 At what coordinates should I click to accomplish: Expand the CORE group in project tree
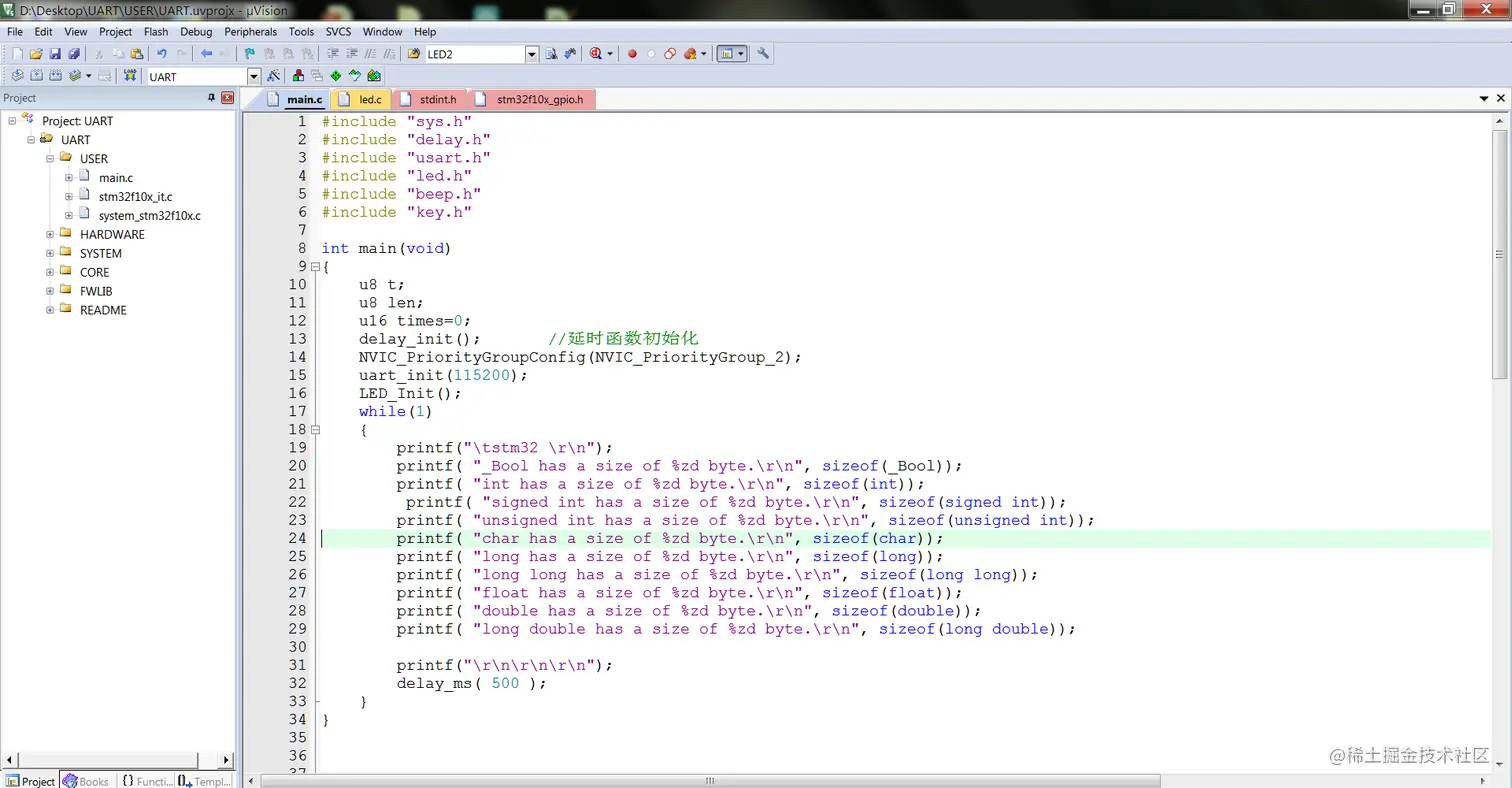coord(50,272)
